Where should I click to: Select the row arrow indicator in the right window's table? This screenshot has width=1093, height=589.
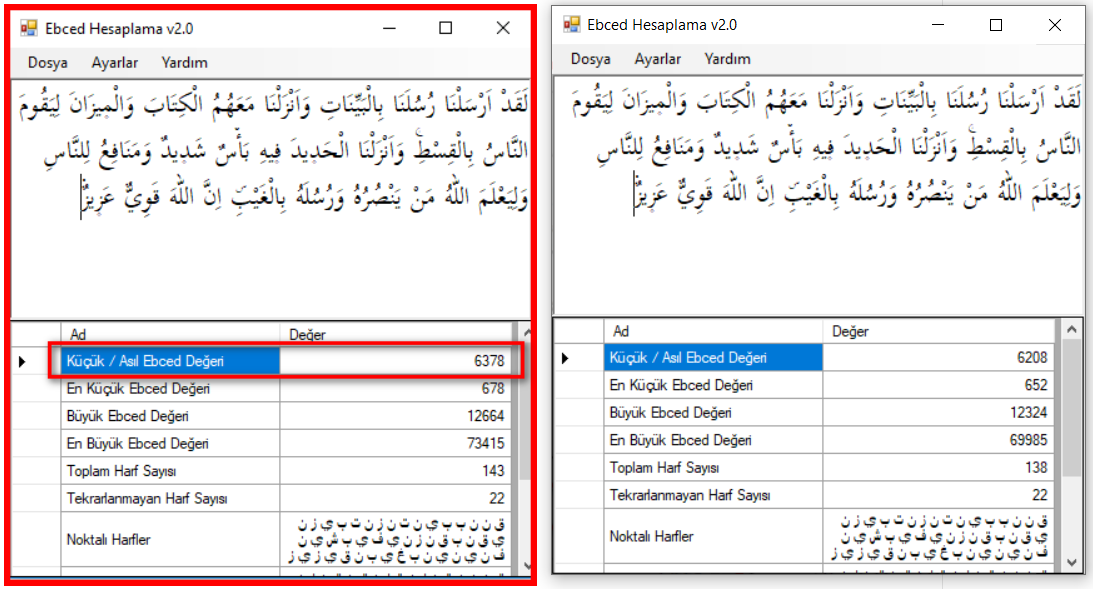(565, 358)
